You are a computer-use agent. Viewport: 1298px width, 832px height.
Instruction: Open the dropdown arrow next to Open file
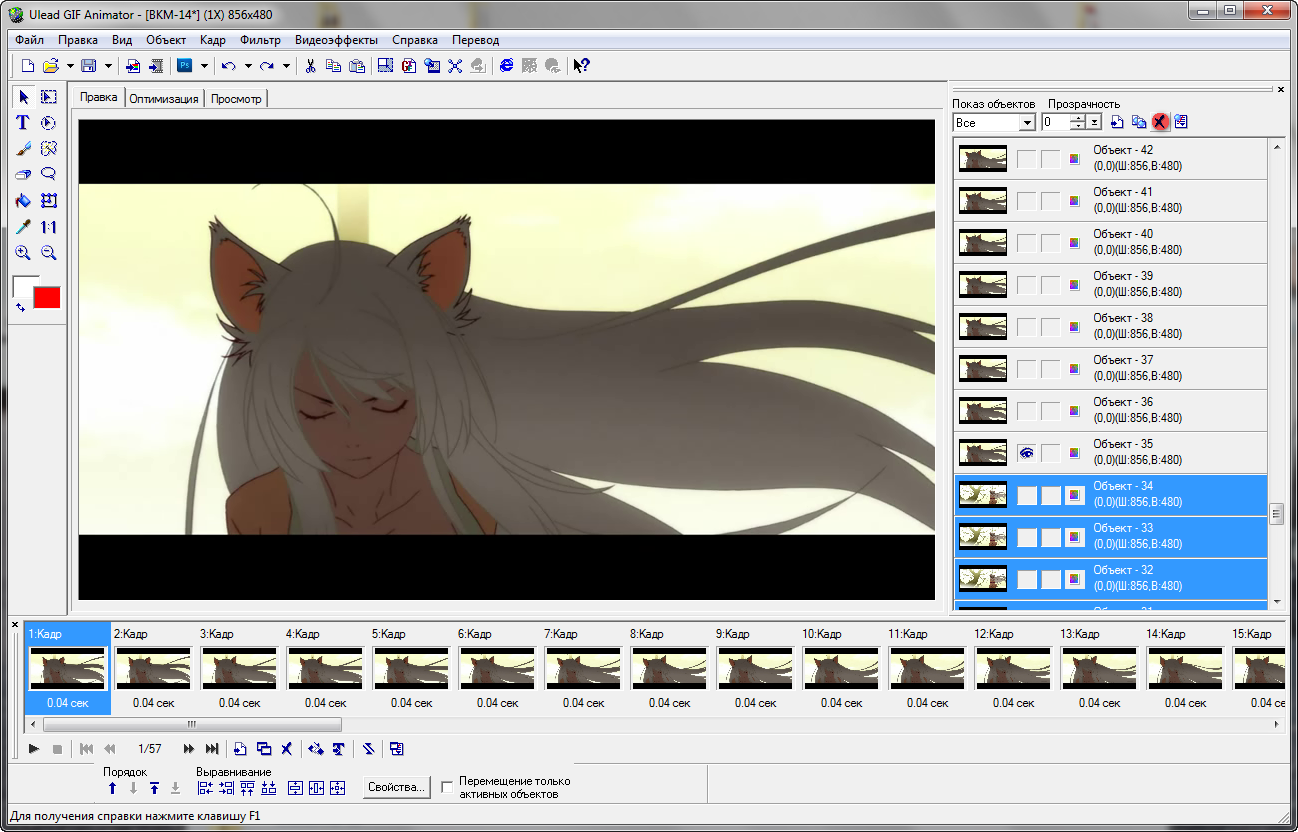point(70,66)
